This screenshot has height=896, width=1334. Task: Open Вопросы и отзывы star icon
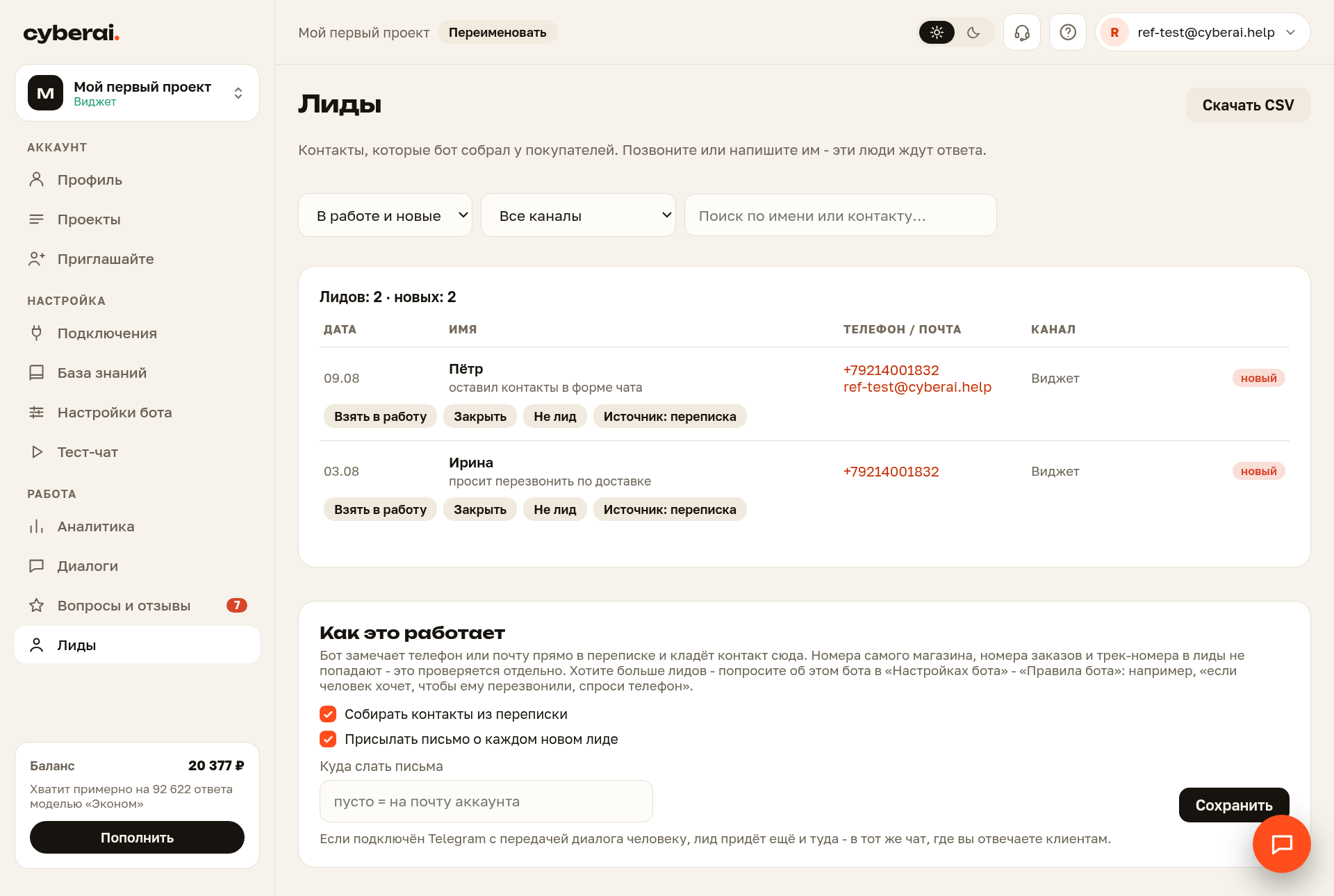(37, 606)
